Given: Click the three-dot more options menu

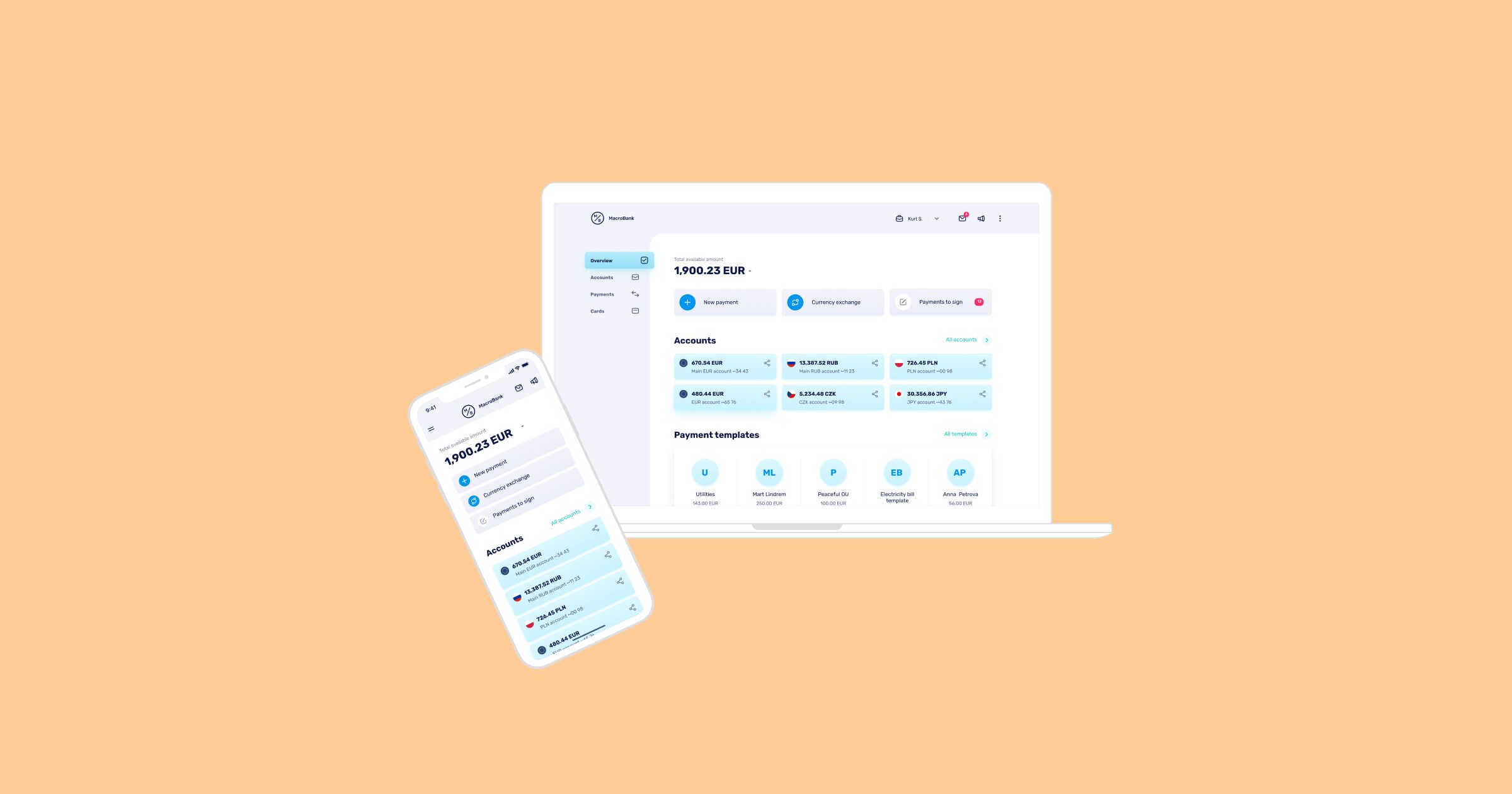Looking at the screenshot, I should (x=1000, y=218).
